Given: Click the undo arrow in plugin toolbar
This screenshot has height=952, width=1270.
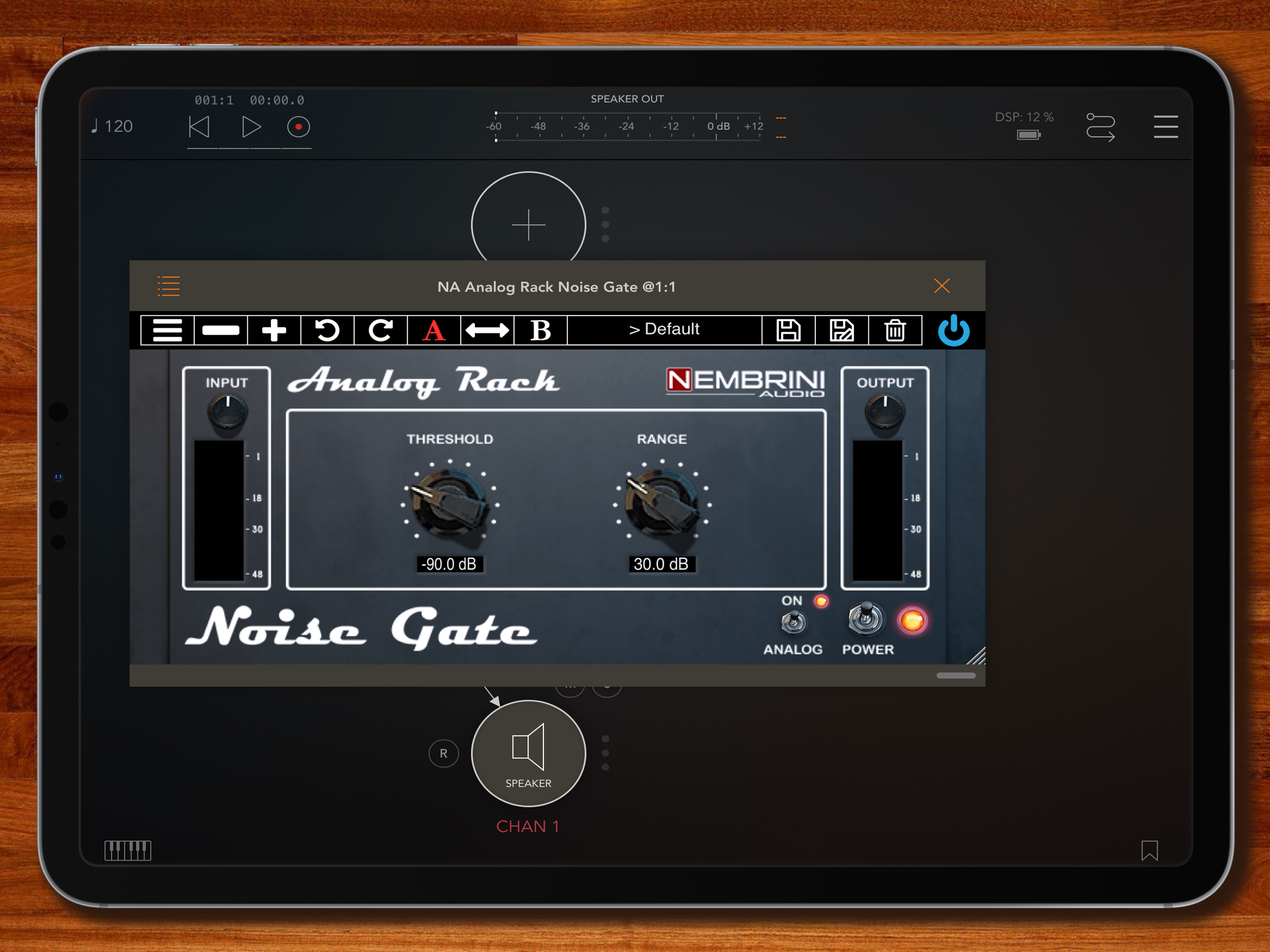Looking at the screenshot, I should (x=327, y=330).
